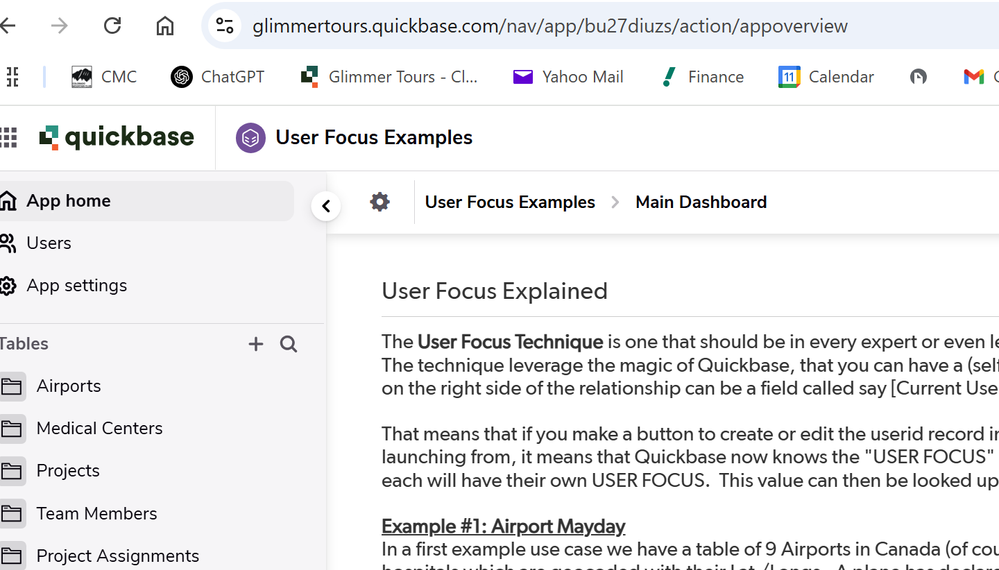The image size is (999, 570).
Task: Click Main Dashboard breadcrumb
Action: coord(701,203)
